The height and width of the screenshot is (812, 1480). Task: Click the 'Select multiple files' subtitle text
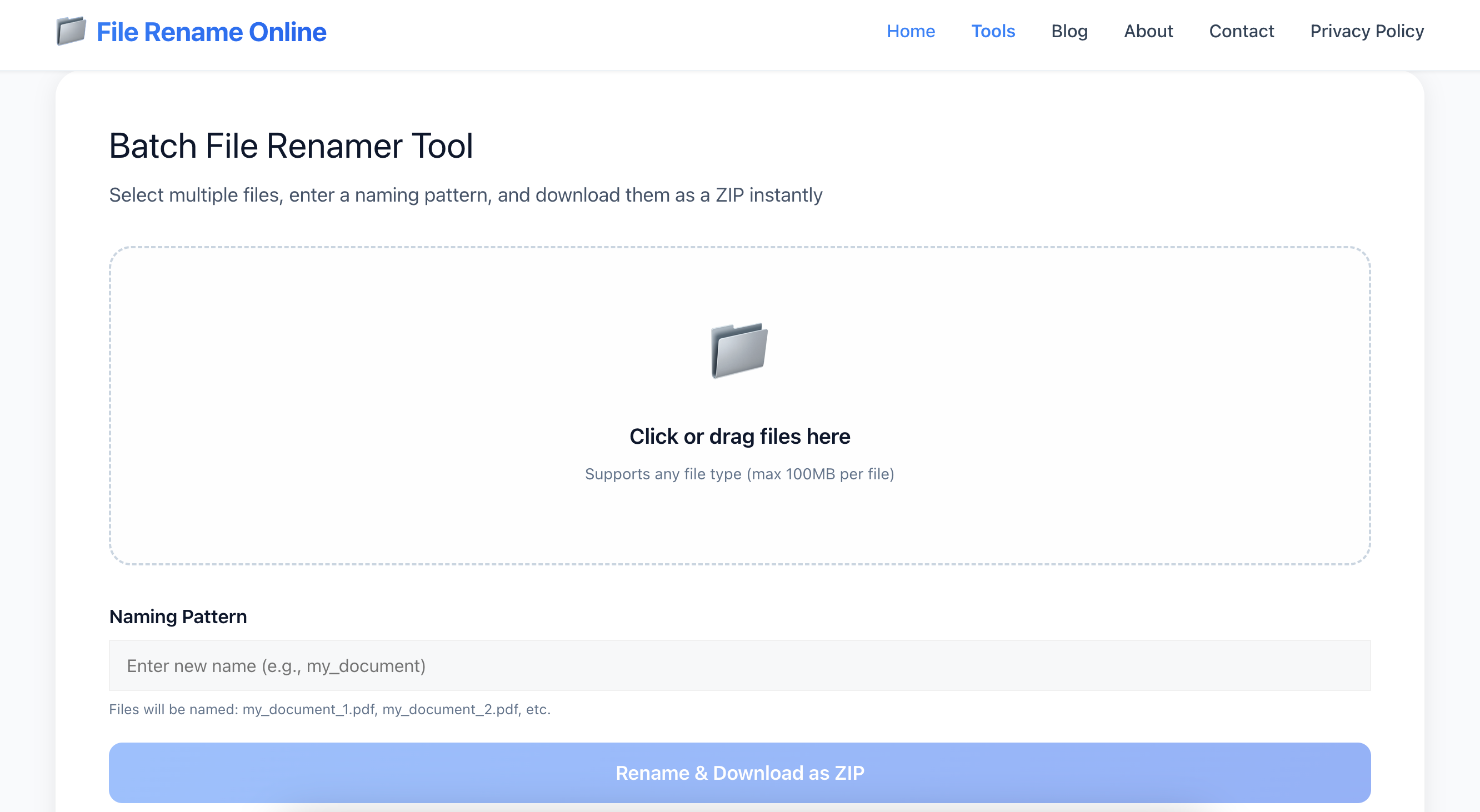pos(466,196)
